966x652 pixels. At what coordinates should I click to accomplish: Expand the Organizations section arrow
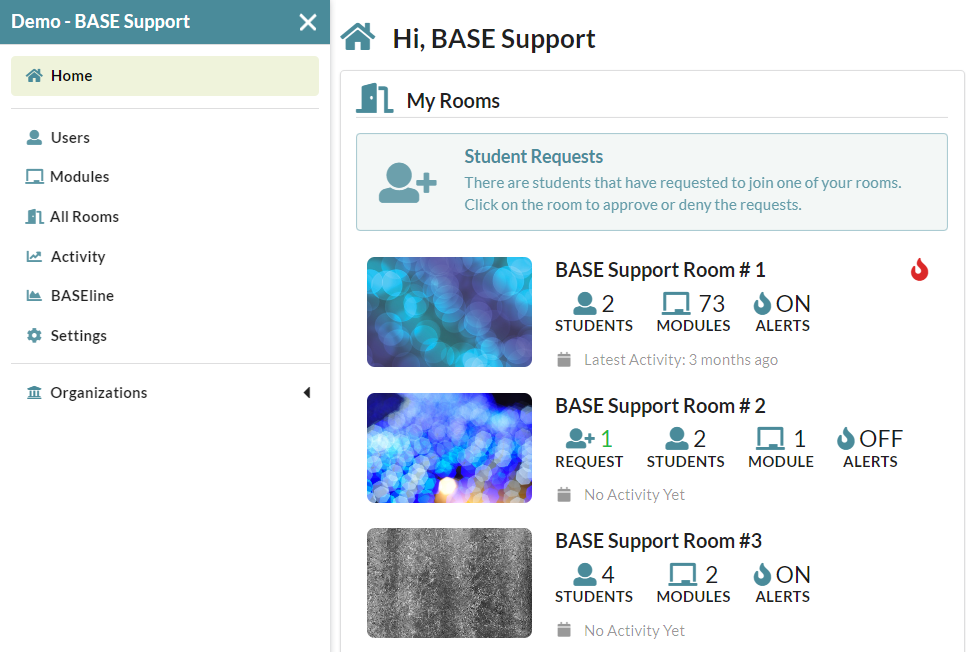(x=307, y=393)
